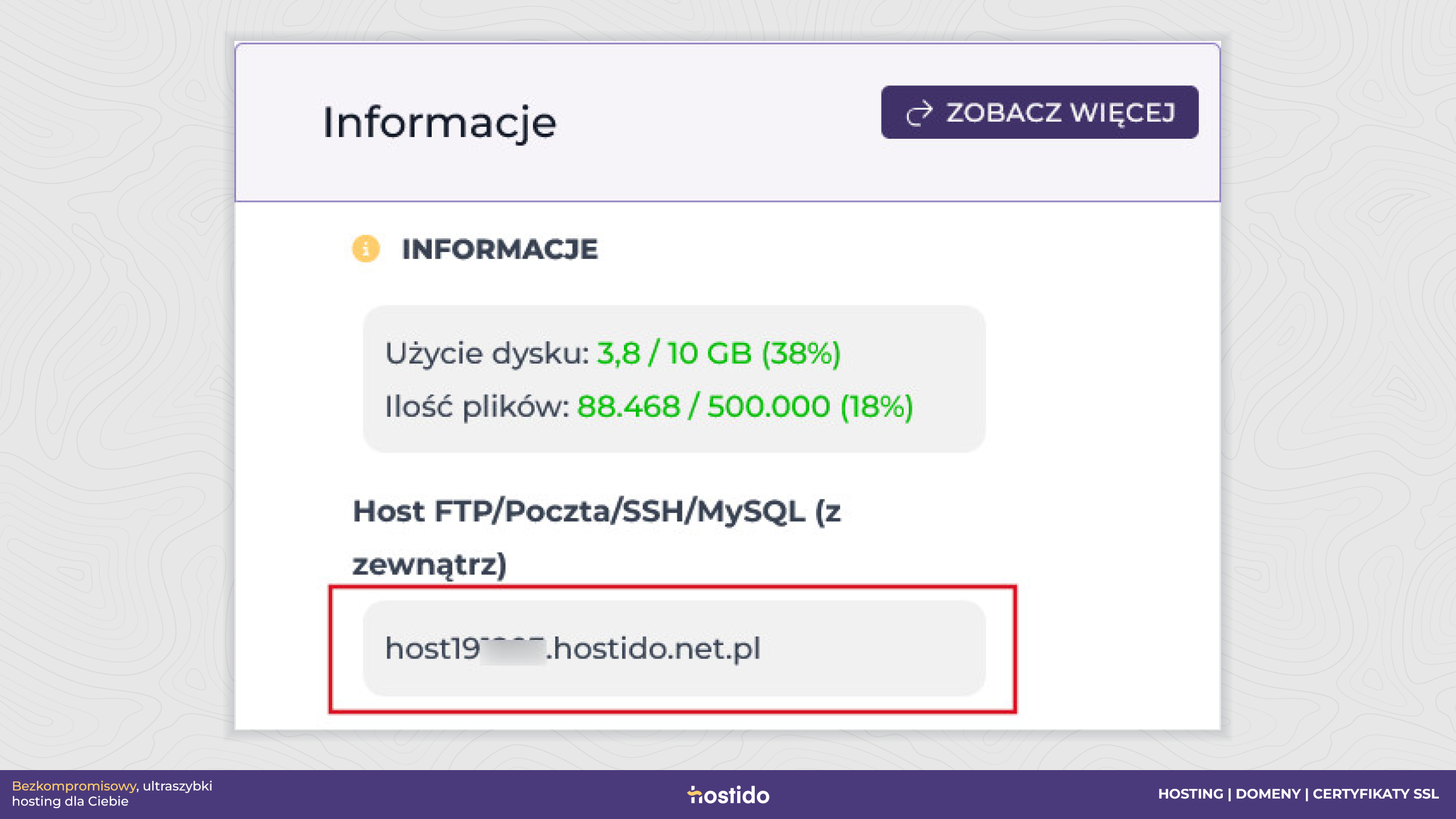Click the Informacje panel title

pyautogui.click(x=439, y=122)
